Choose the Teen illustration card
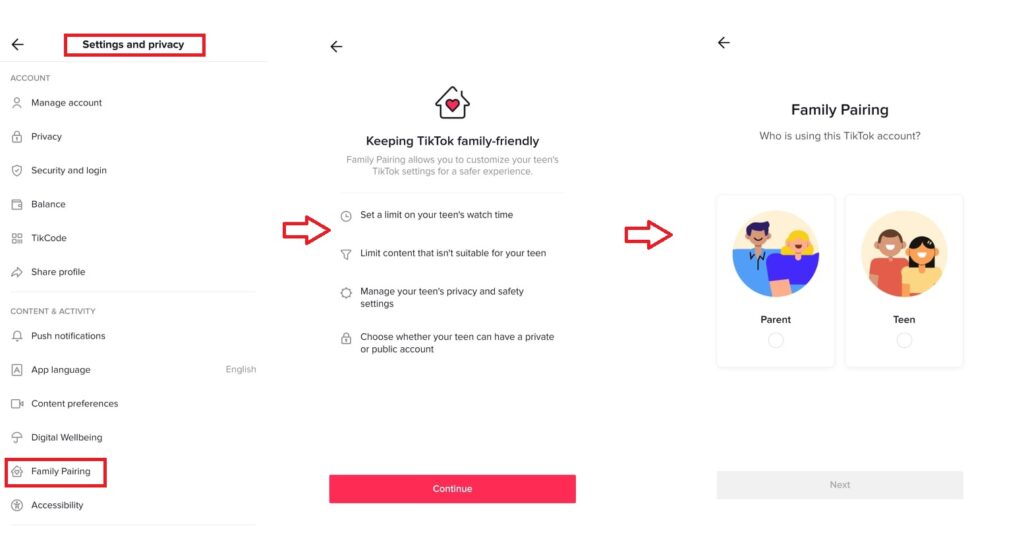This screenshot has height=556, width=1024. 904,281
